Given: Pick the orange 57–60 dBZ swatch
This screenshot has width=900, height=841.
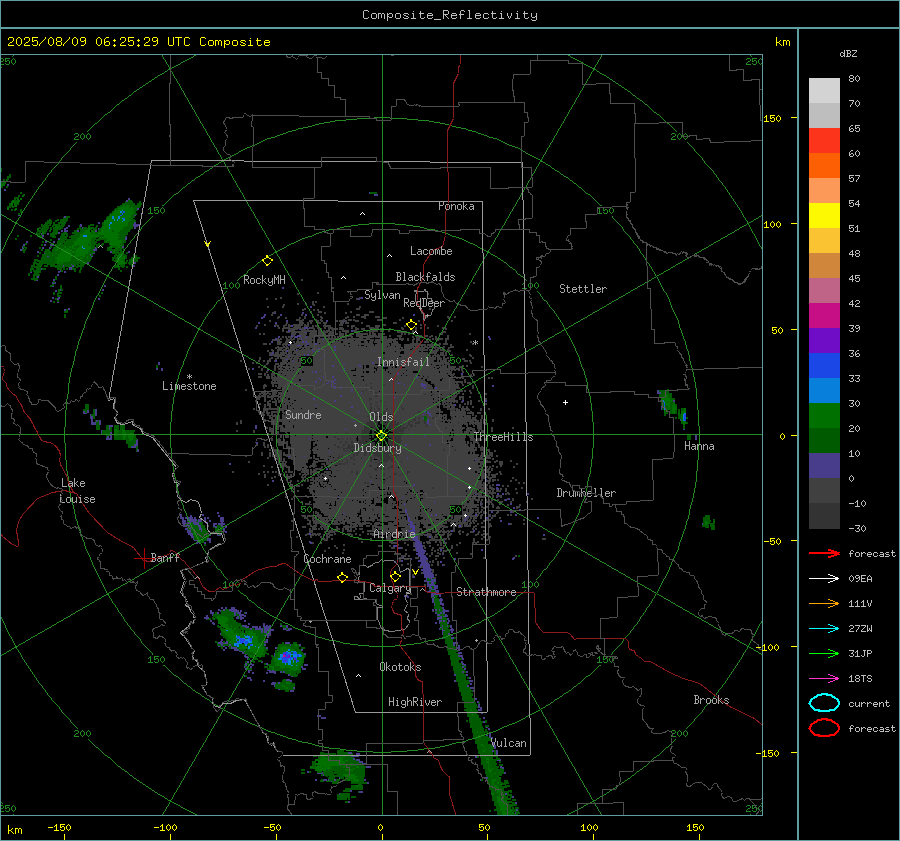Looking at the screenshot, I should [824, 166].
